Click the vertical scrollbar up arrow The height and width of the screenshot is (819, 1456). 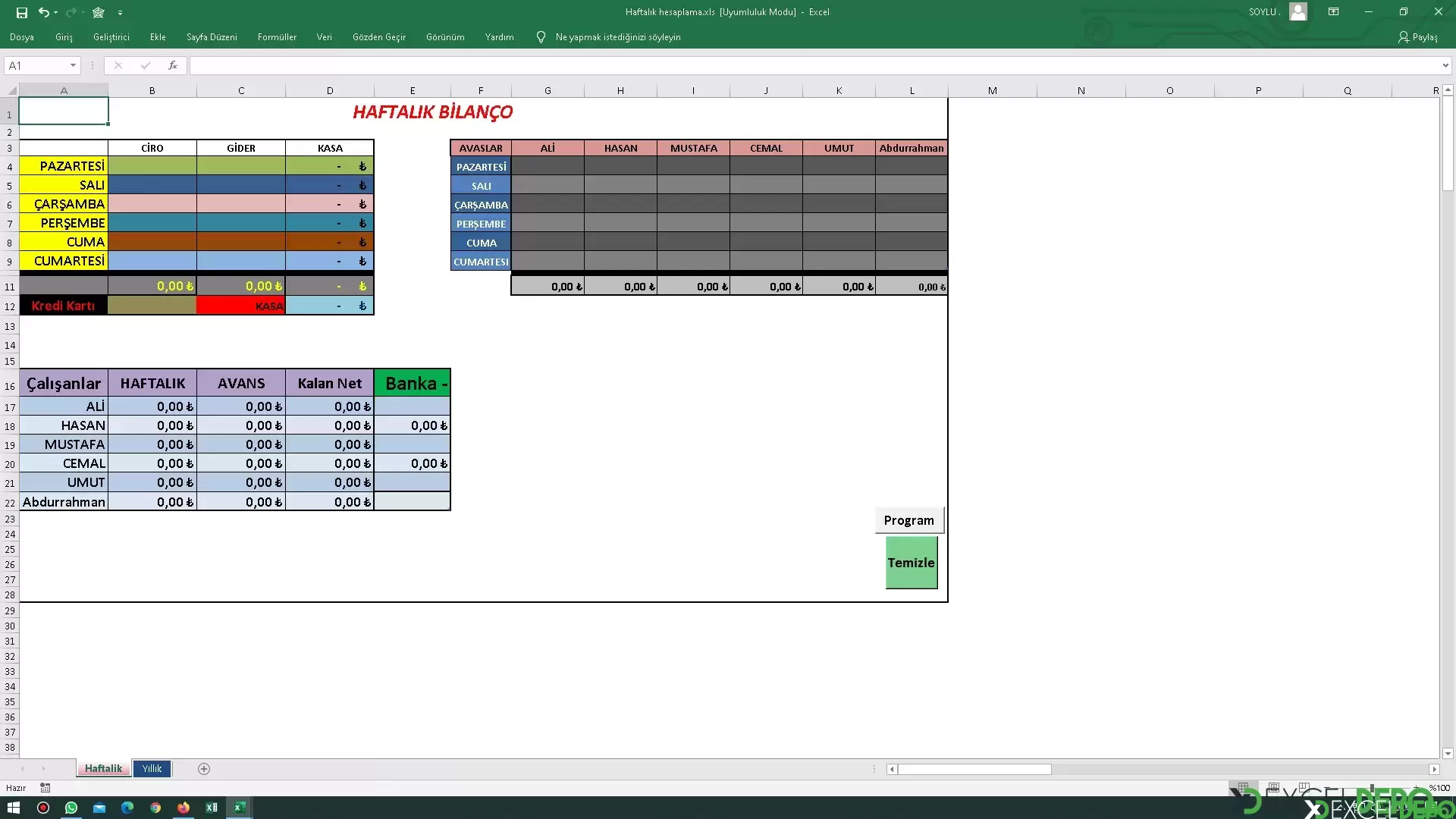(1448, 90)
